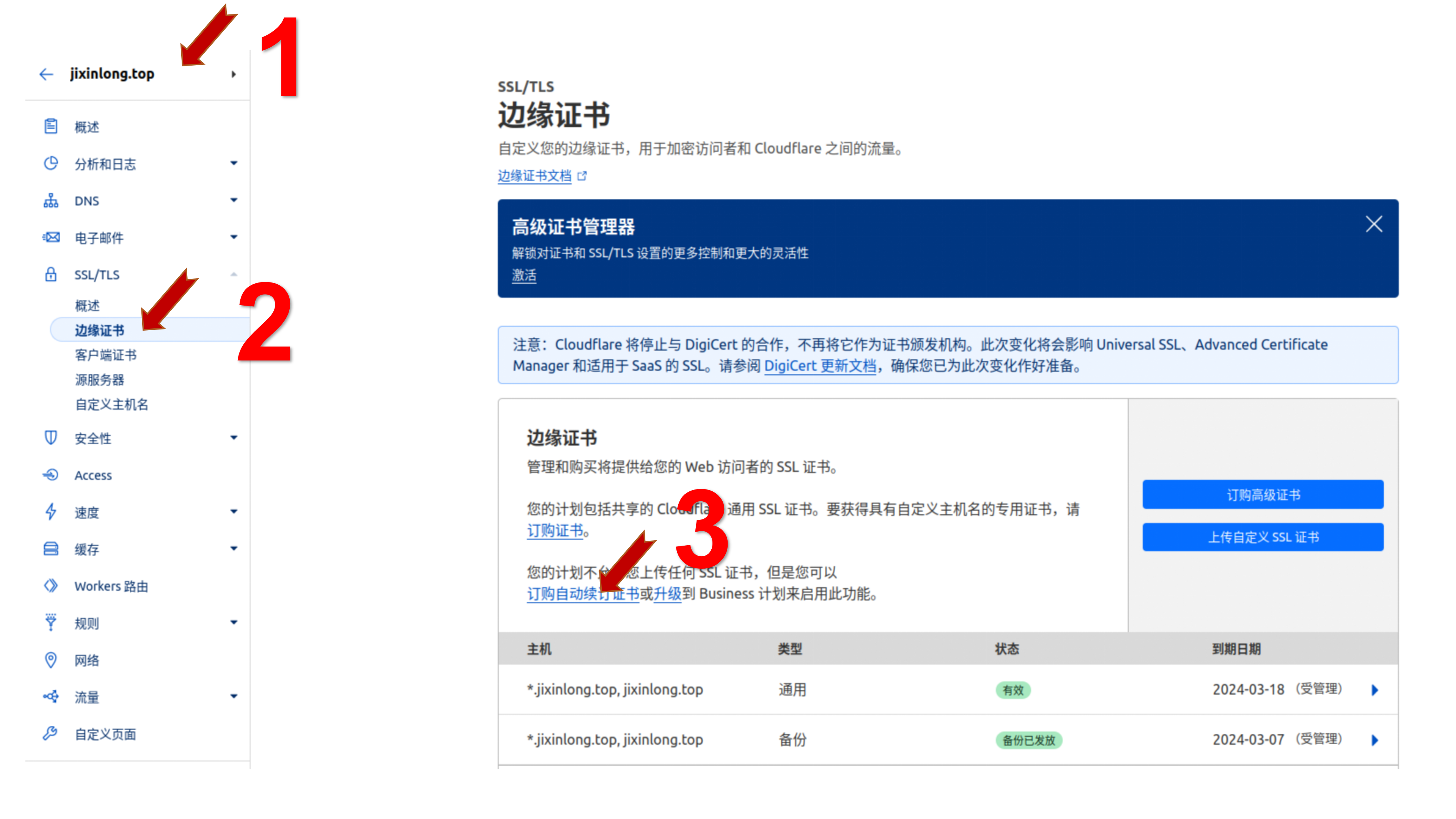Expand the 速度 dropdown arrow
The image size is (1456, 819).
(x=234, y=511)
